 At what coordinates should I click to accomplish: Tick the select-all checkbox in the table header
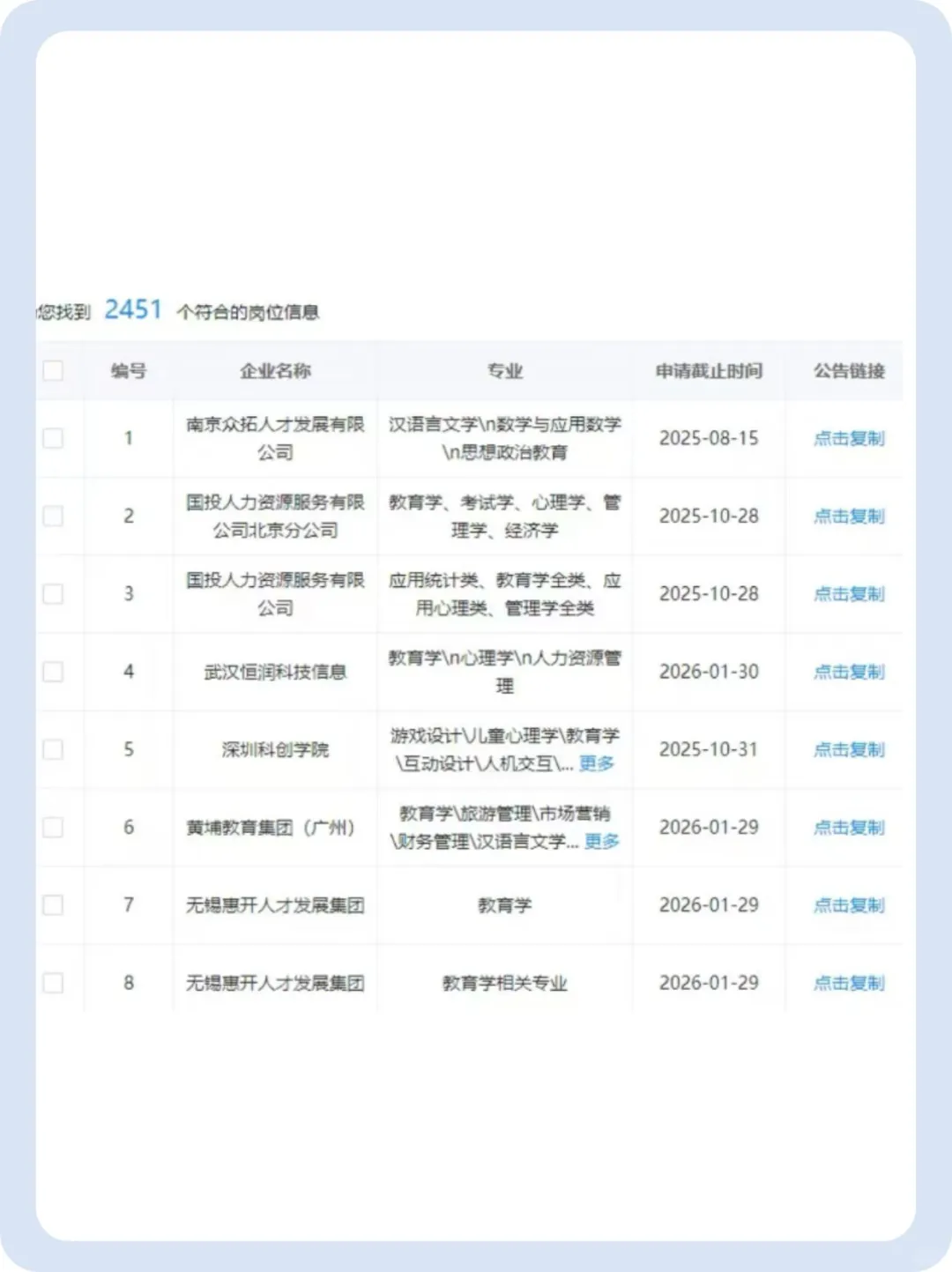pyautogui.click(x=53, y=370)
